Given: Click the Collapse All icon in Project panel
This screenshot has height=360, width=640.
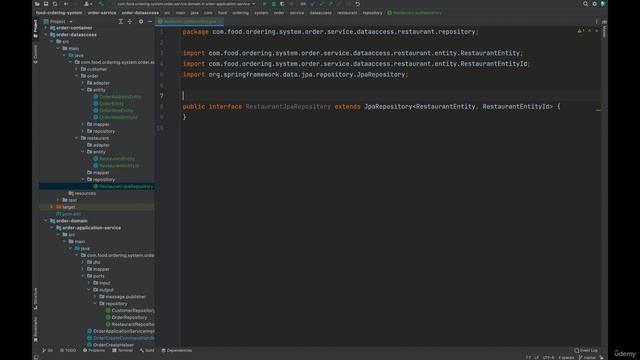Looking at the screenshot, I should click(130, 21).
